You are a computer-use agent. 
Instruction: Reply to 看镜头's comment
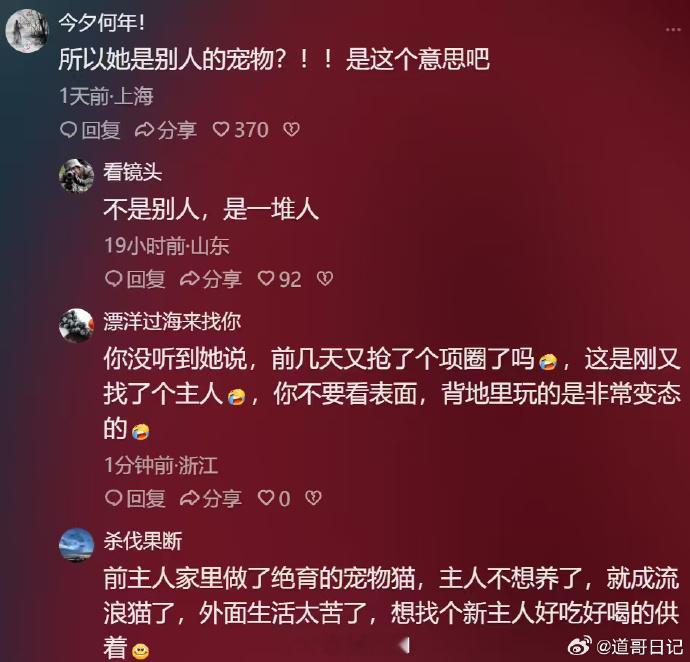[x=135, y=279]
